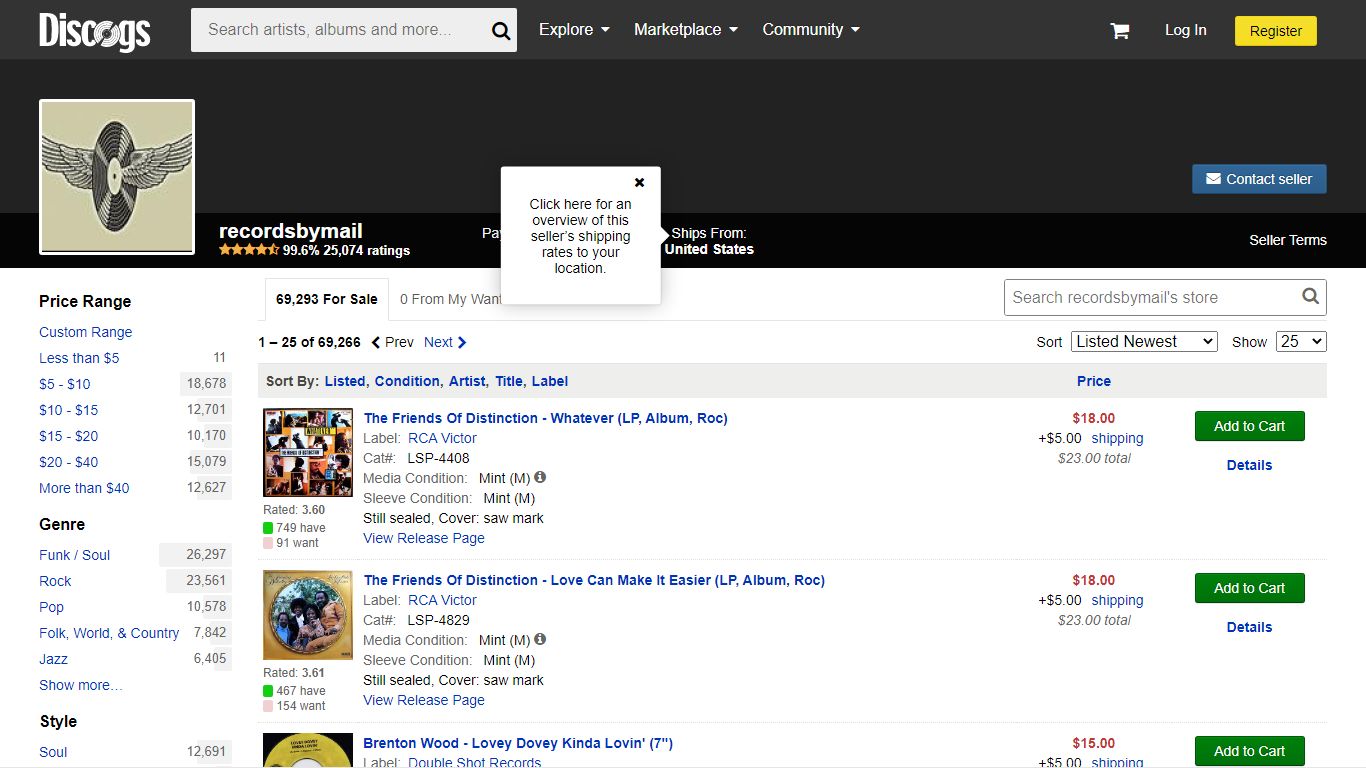Filter by $20 - $40 price range
Screen dimensions: 1366x768
69,462
